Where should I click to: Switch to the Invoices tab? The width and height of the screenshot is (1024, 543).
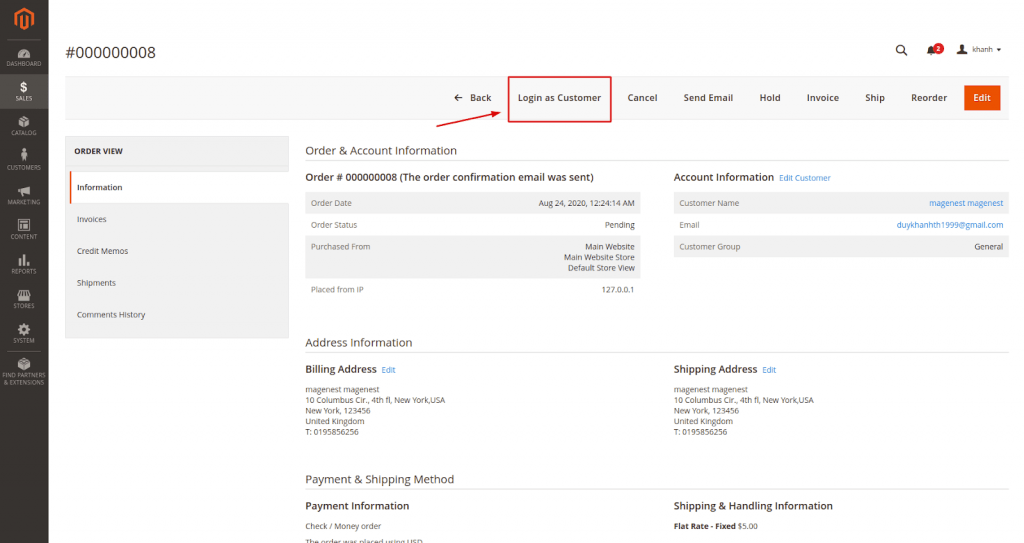(x=92, y=219)
